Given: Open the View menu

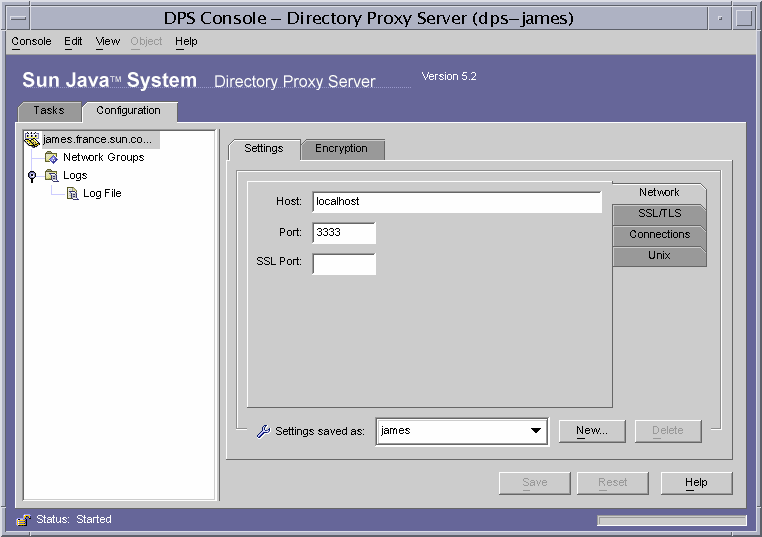Looking at the screenshot, I should pyautogui.click(x=107, y=41).
